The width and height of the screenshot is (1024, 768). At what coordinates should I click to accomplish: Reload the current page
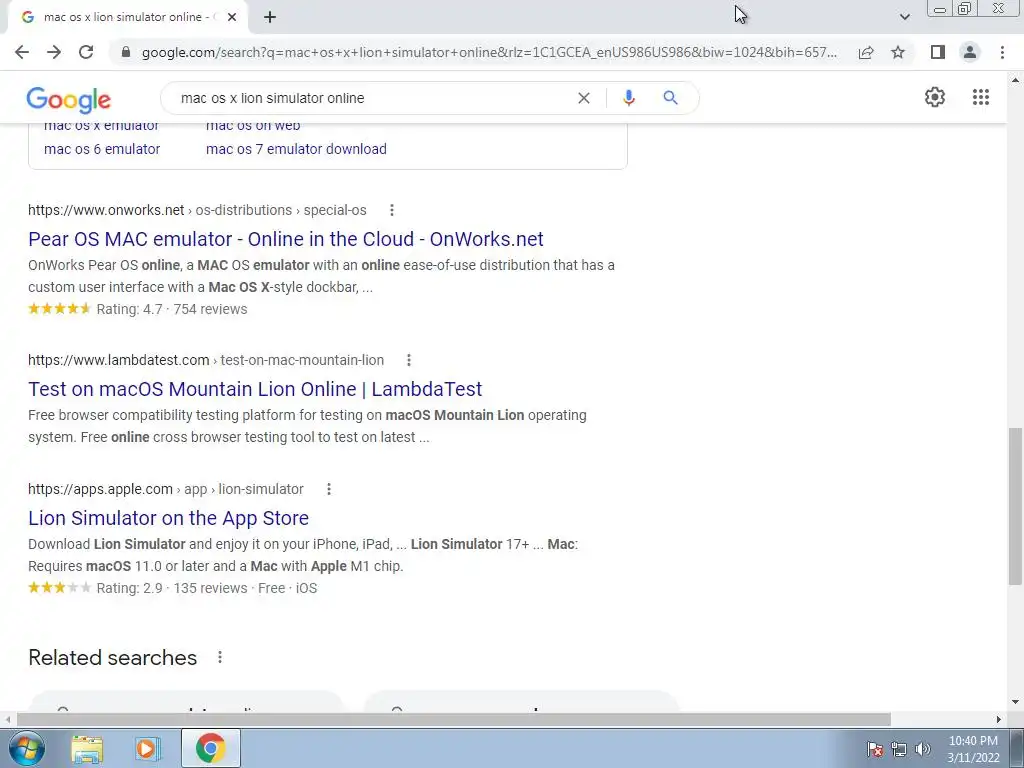coord(86,52)
